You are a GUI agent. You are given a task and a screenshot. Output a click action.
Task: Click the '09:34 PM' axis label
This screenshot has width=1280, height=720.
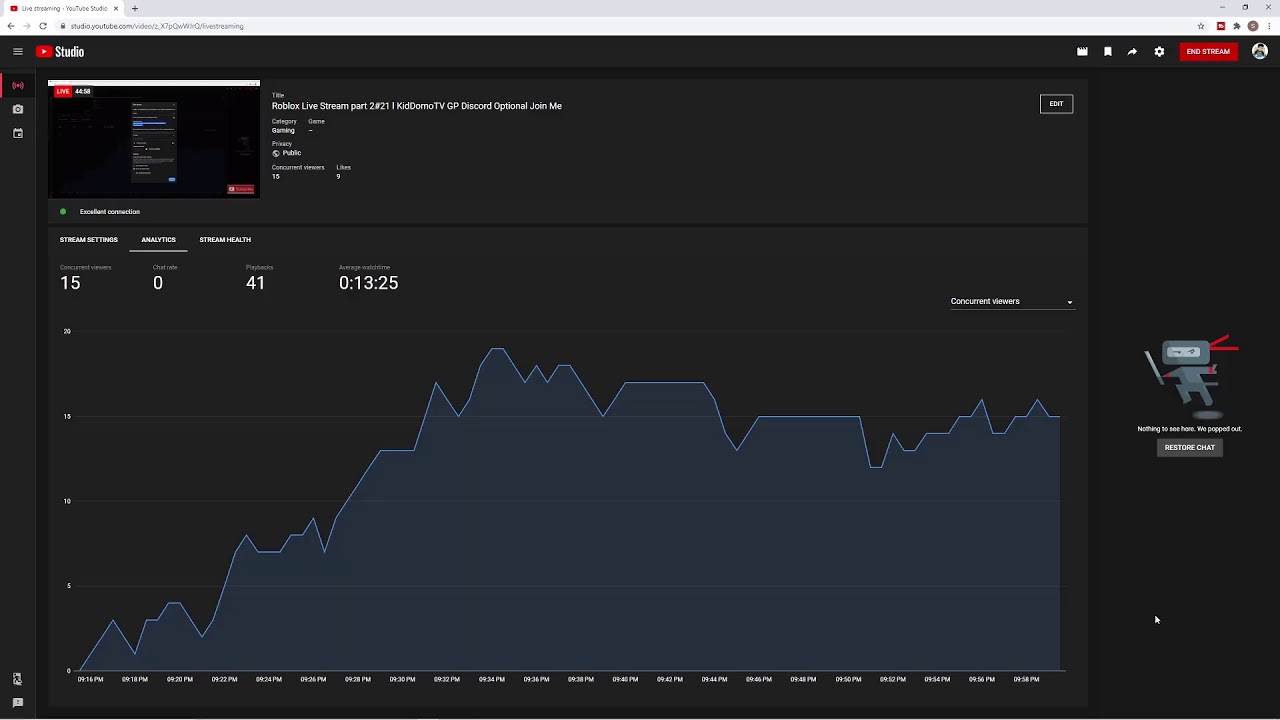(x=491, y=680)
